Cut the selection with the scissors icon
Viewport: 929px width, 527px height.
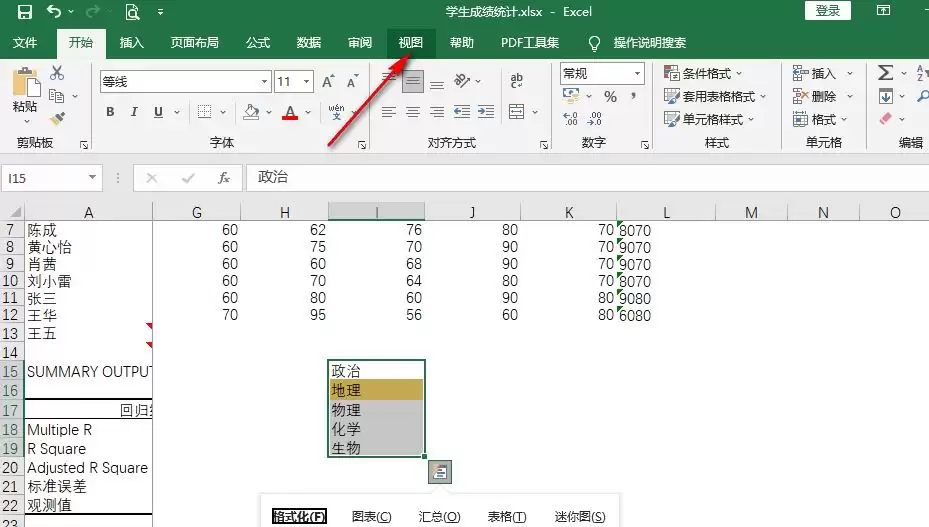pyautogui.click(x=57, y=73)
